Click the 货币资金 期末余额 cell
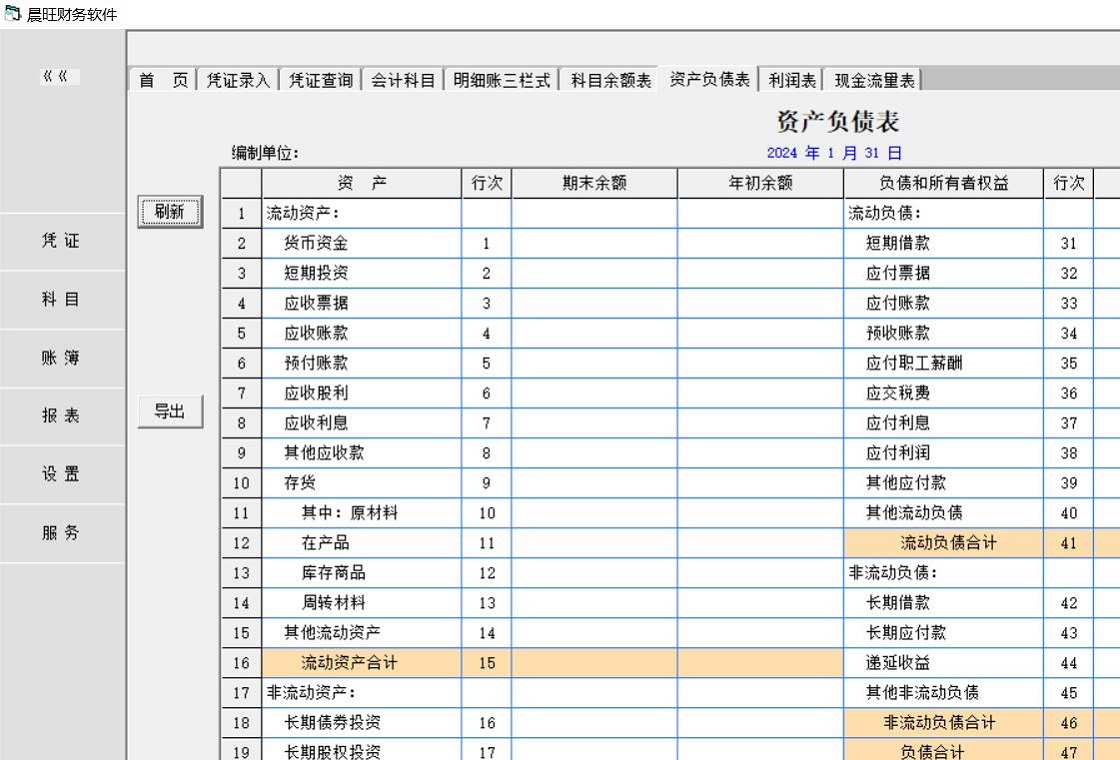This screenshot has height=760, width=1120. coord(594,243)
